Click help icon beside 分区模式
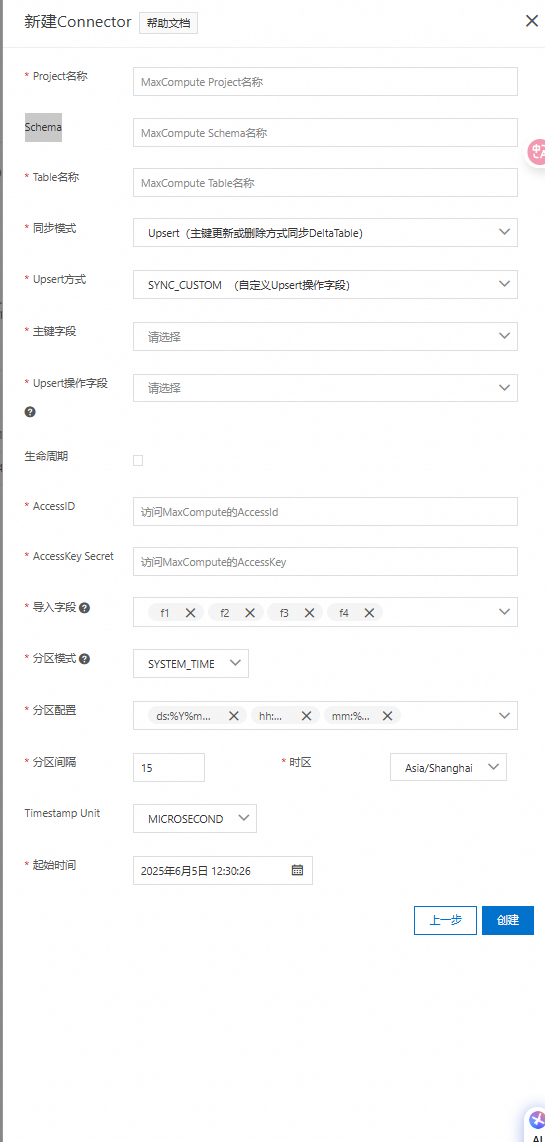This screenshot has height=1142, width=545. click(x=85, y=658)
